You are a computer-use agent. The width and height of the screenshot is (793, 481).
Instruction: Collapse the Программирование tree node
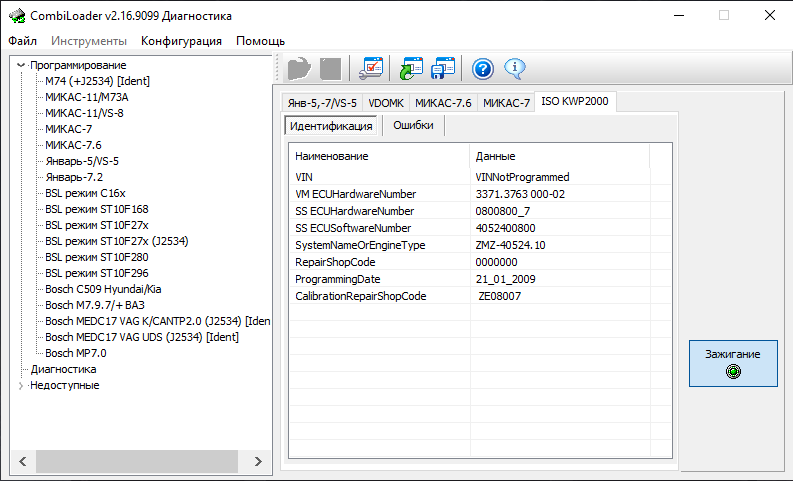21,65
